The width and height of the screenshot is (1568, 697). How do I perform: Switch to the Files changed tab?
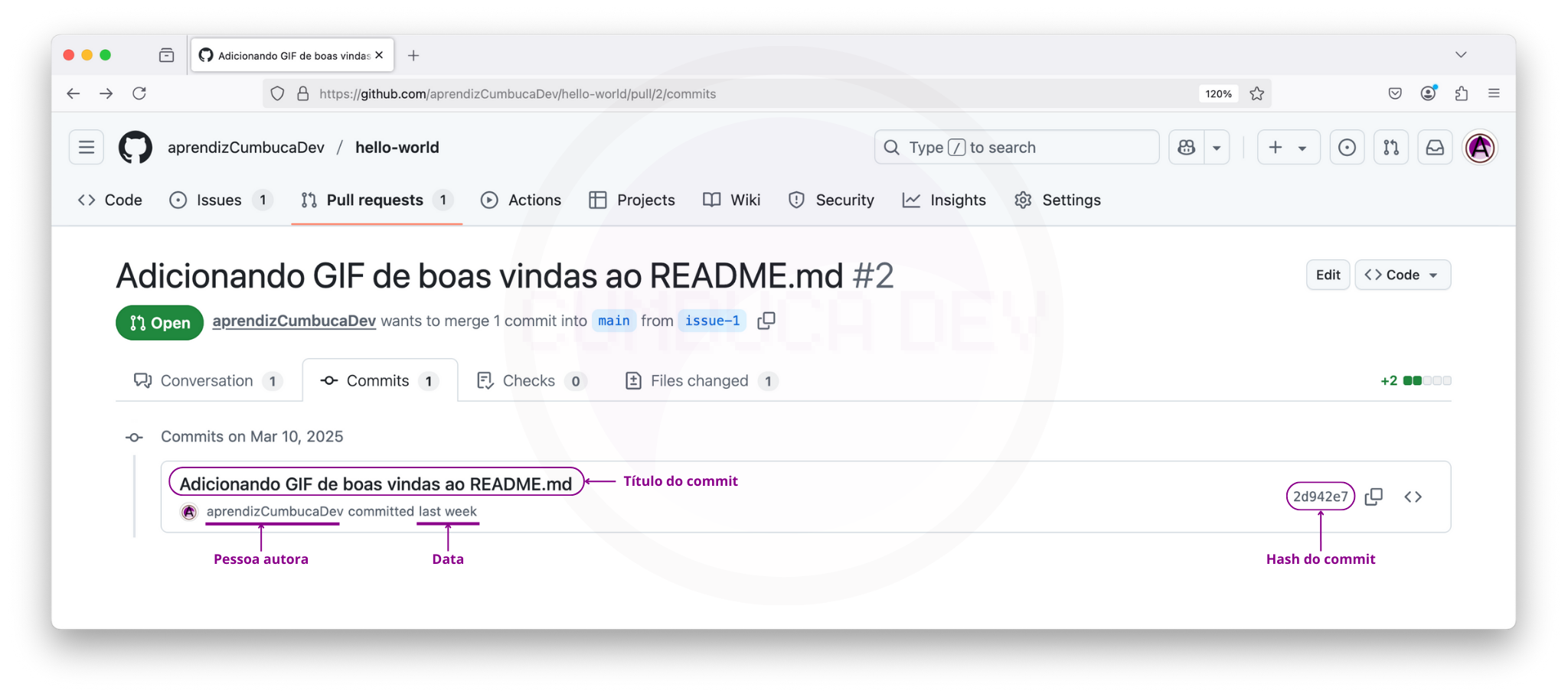pyautogui.click(x=700, y=381)
